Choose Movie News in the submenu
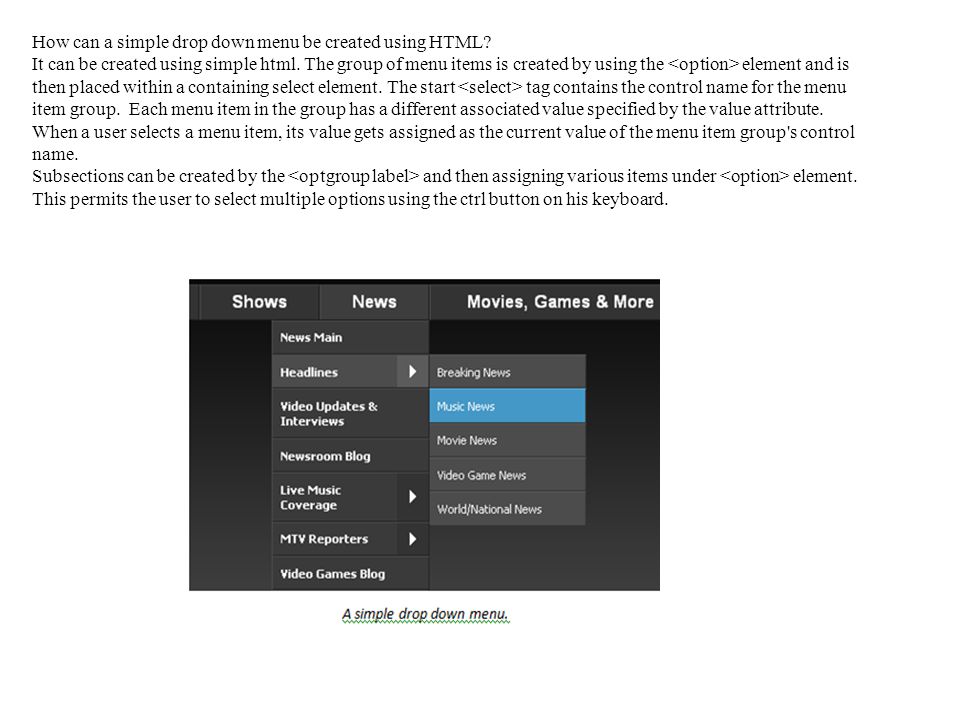960x720 pixels. point(508,440)
